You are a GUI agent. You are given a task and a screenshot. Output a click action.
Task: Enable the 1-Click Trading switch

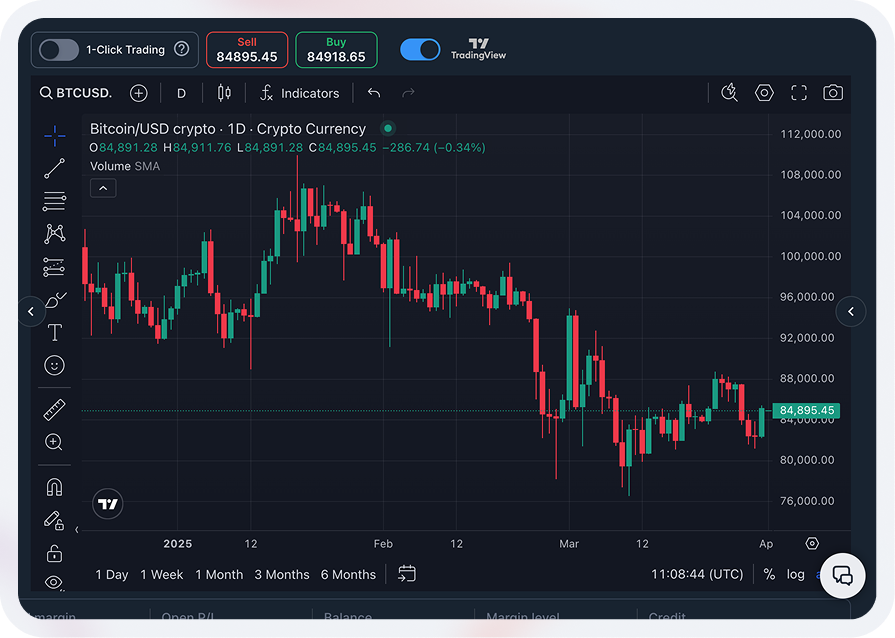click(59, 49)
